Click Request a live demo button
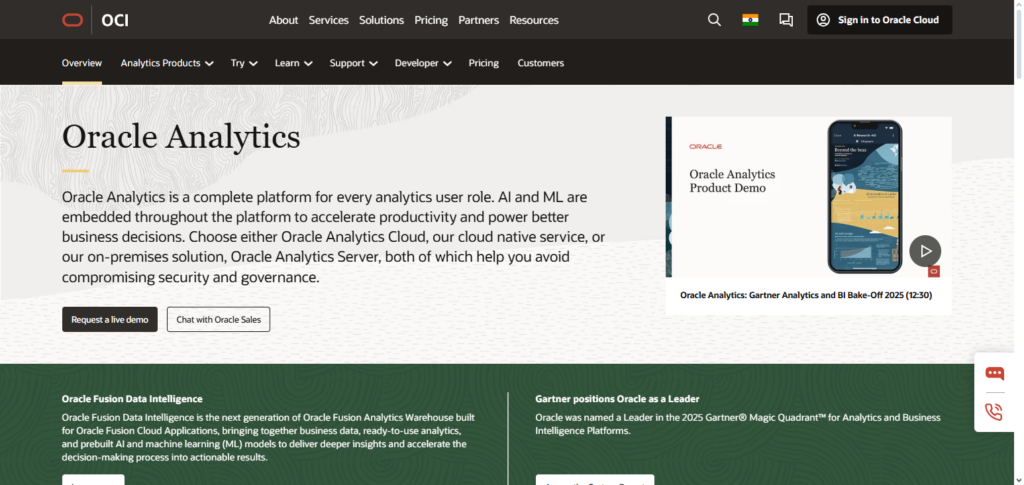1024x485 pixels. click(110, 319)
